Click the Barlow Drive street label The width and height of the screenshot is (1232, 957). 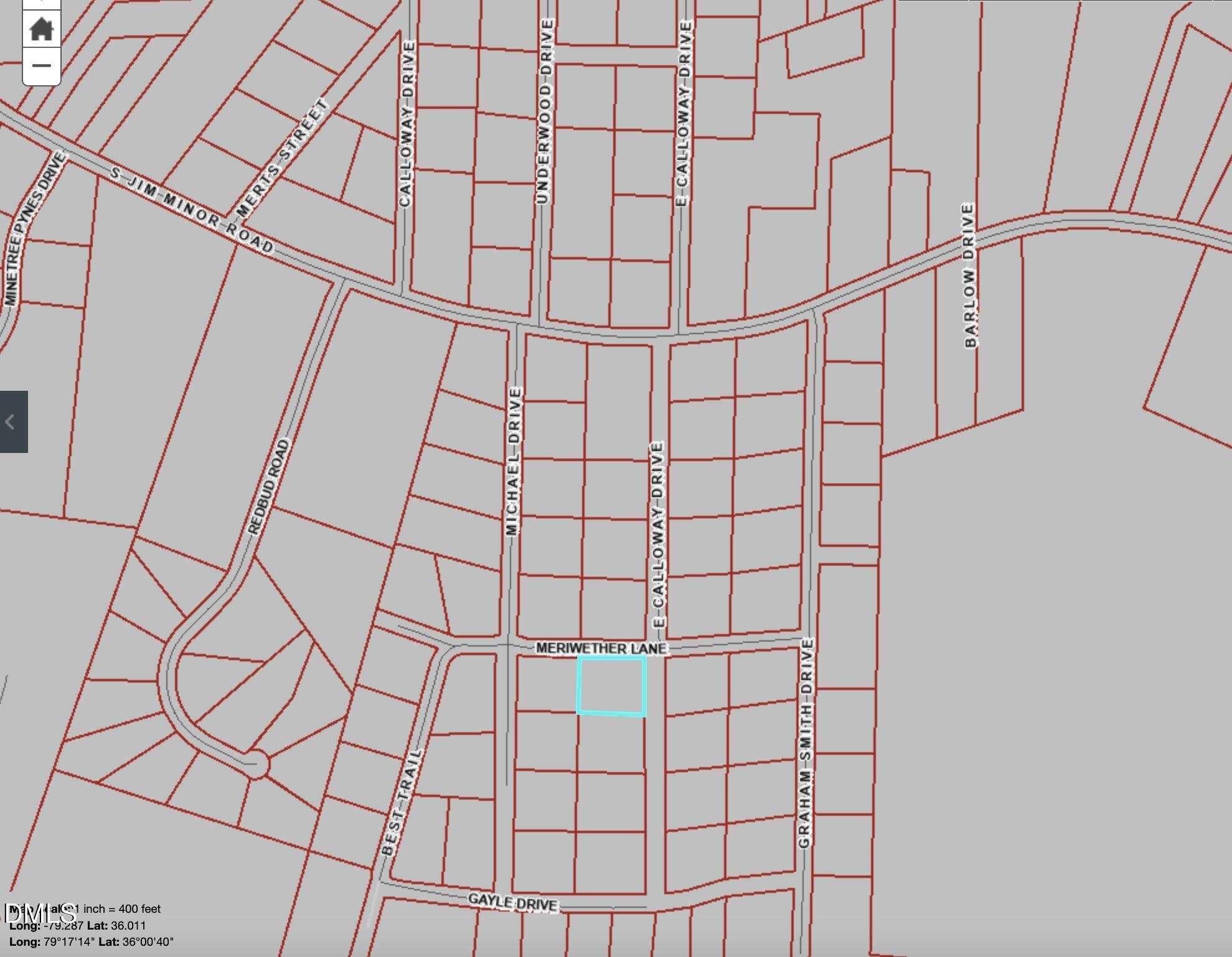pyautogui.click(x=969, y=275)
